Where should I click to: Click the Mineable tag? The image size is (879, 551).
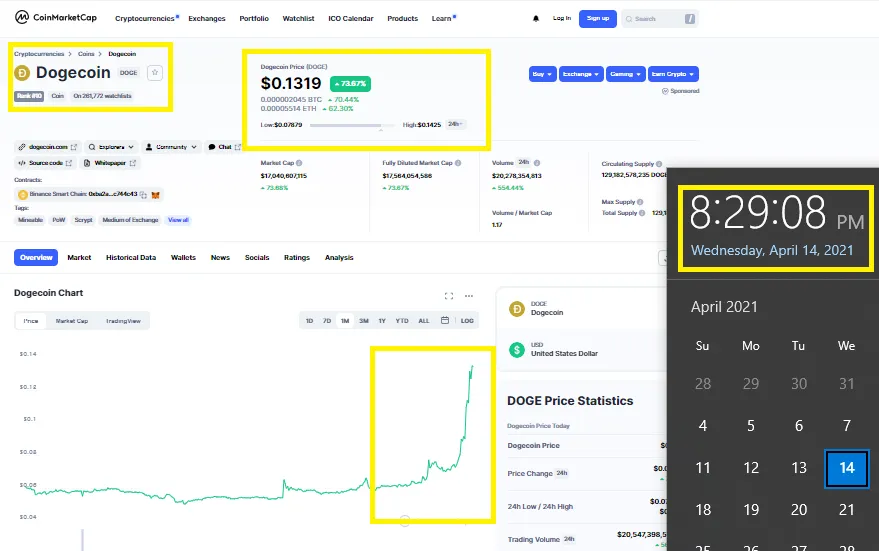[x=30, y=220]
